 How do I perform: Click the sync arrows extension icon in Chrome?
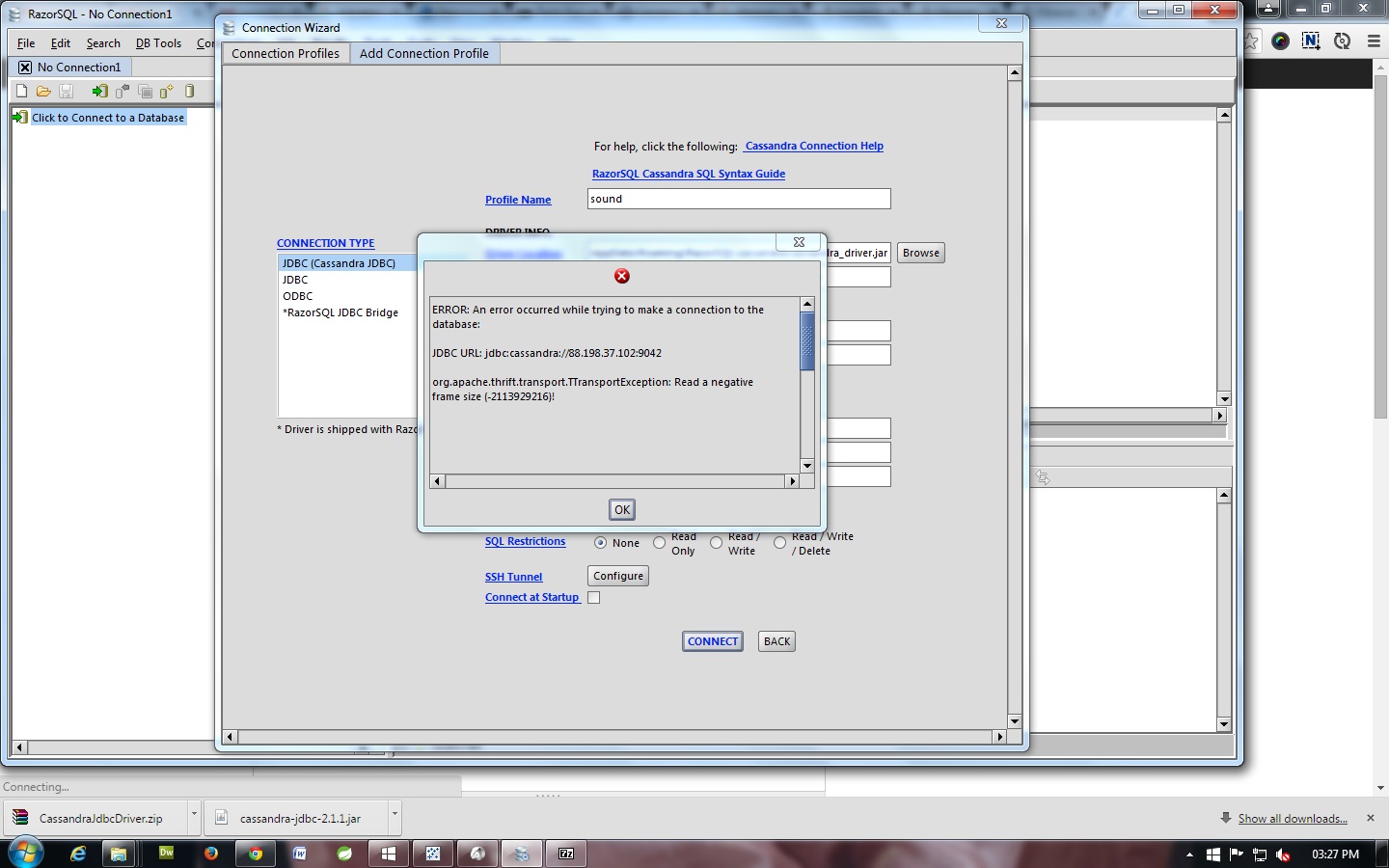pos(1342,41)
